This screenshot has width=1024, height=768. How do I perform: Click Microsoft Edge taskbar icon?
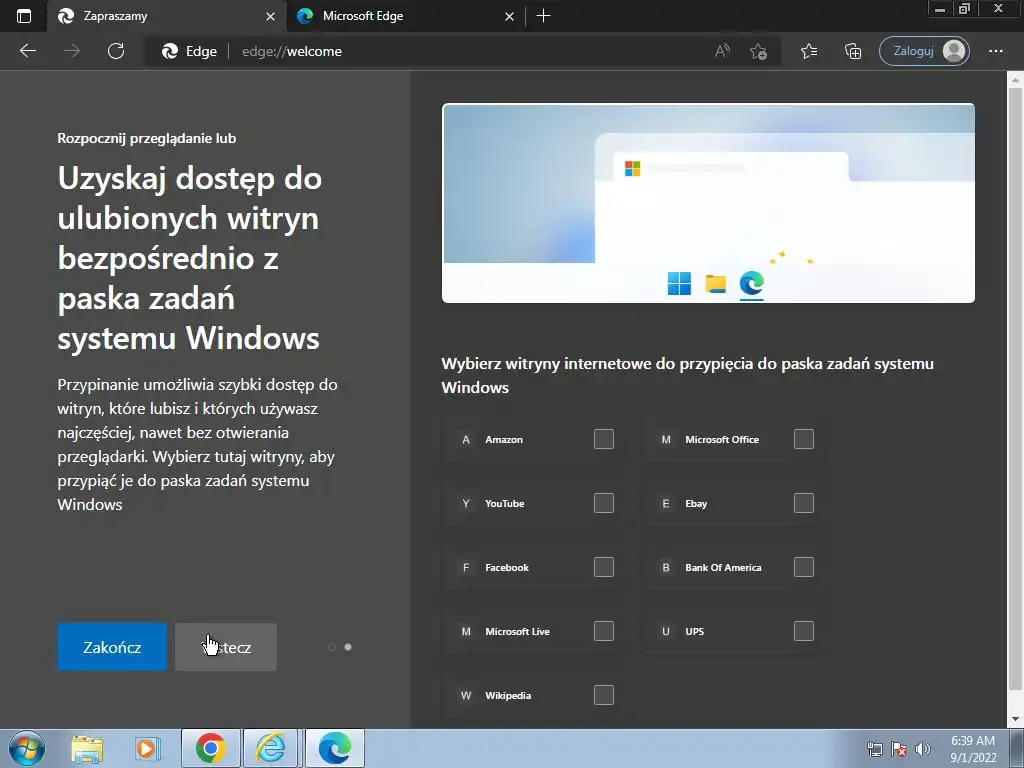point(334,748)
